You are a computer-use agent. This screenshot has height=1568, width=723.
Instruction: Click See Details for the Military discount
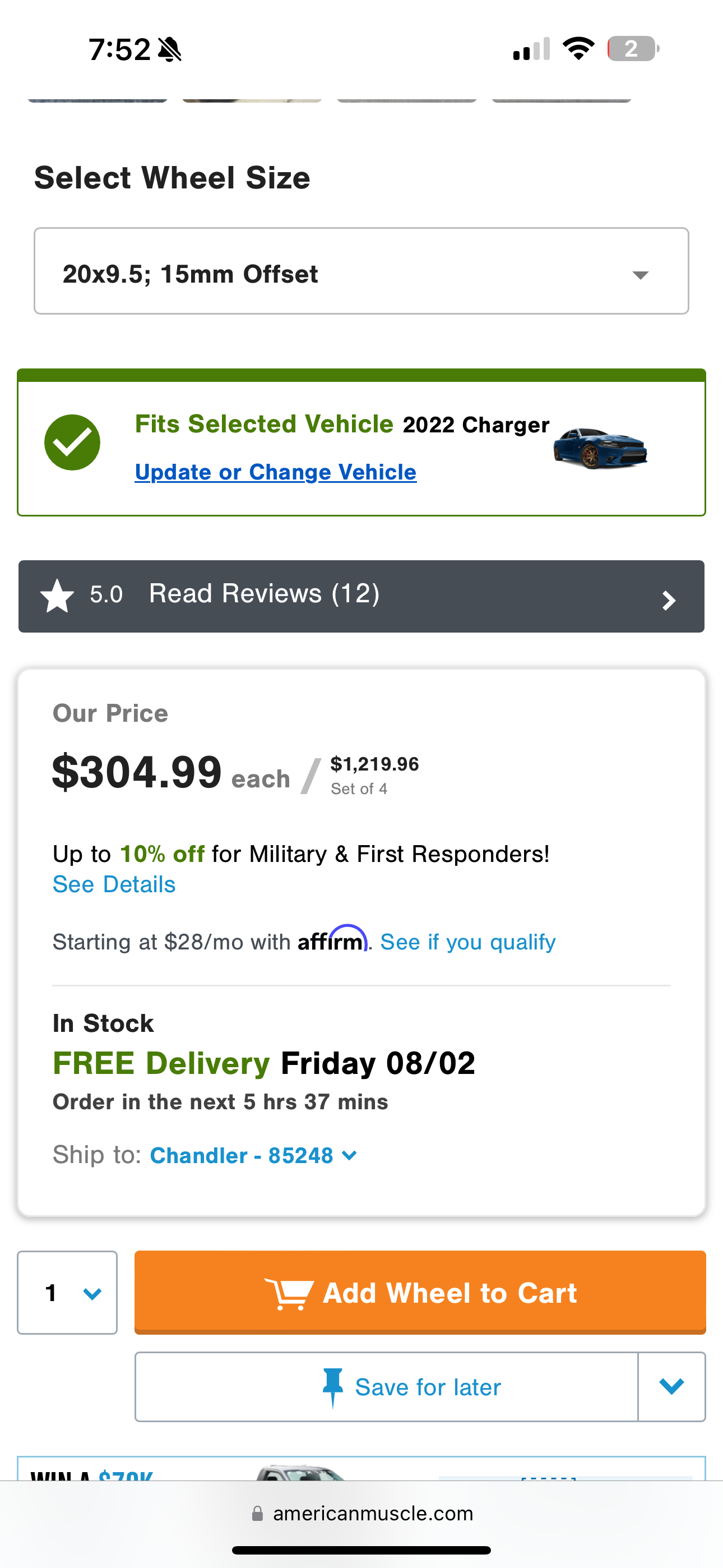click(x=114, y=884)
